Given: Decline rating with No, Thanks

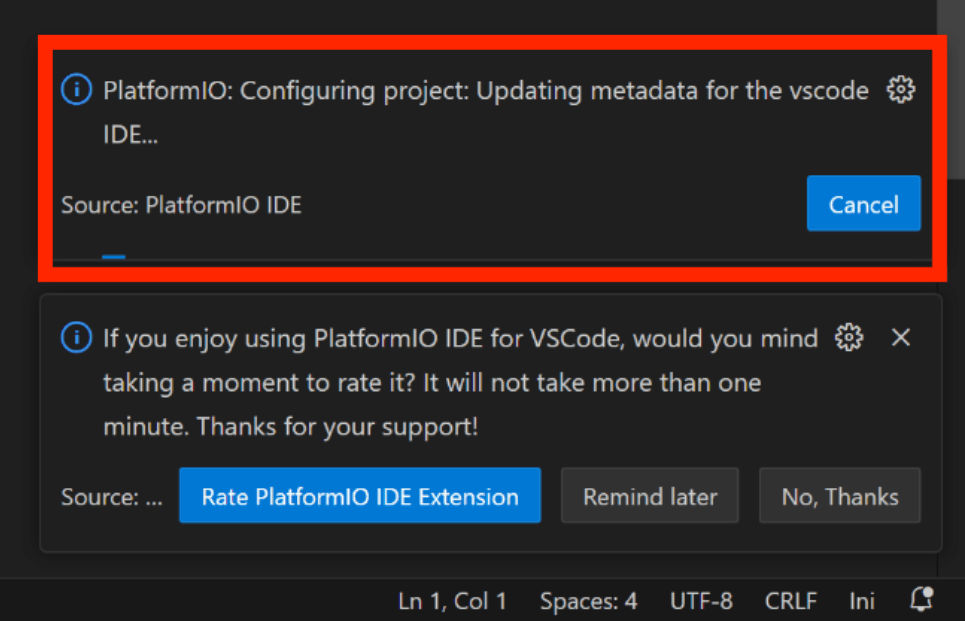Looking at the screenshot, I should click(x=839, y=495).
